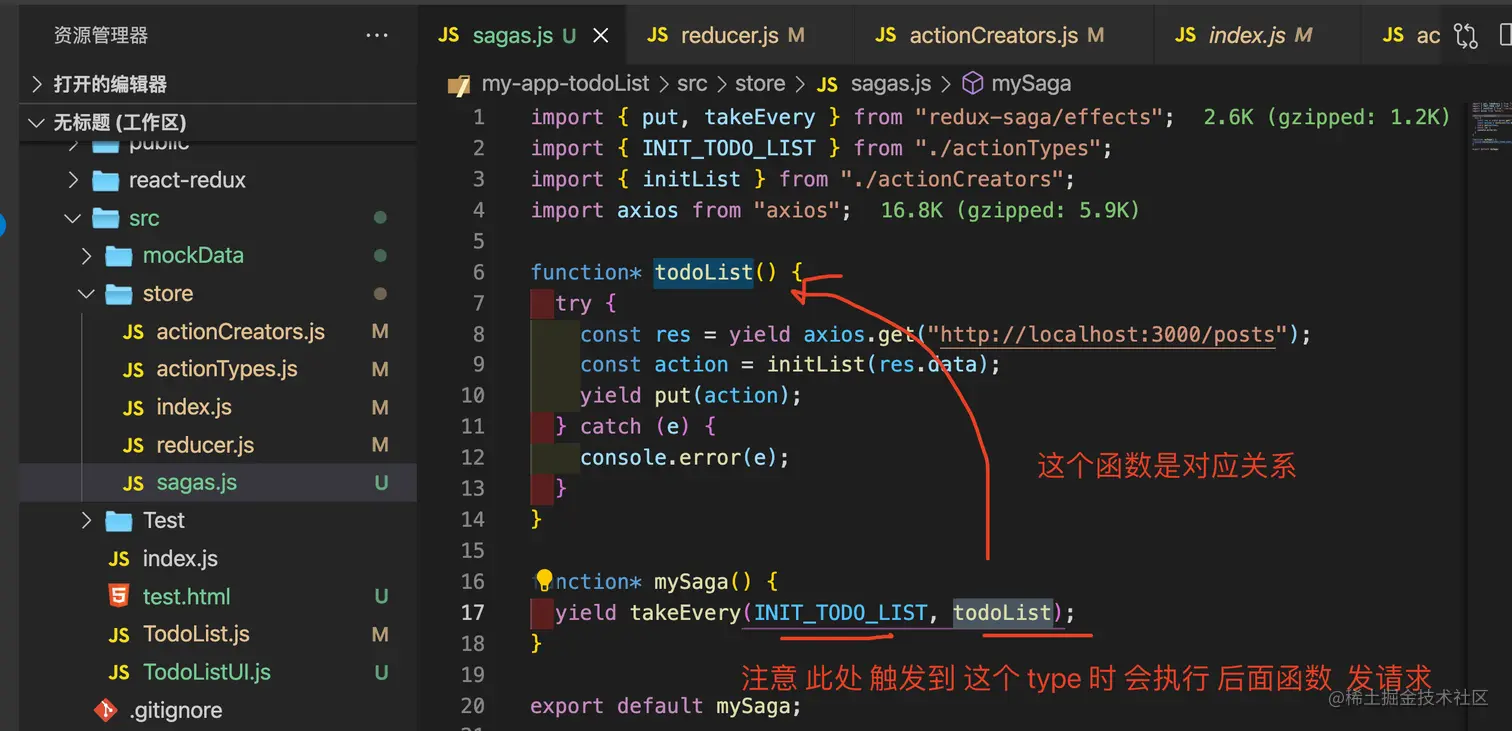The width and height of the screenshot is (1512, 731).
Task: Expand the mockData folder chevron
Action: [x=86, y=256]
